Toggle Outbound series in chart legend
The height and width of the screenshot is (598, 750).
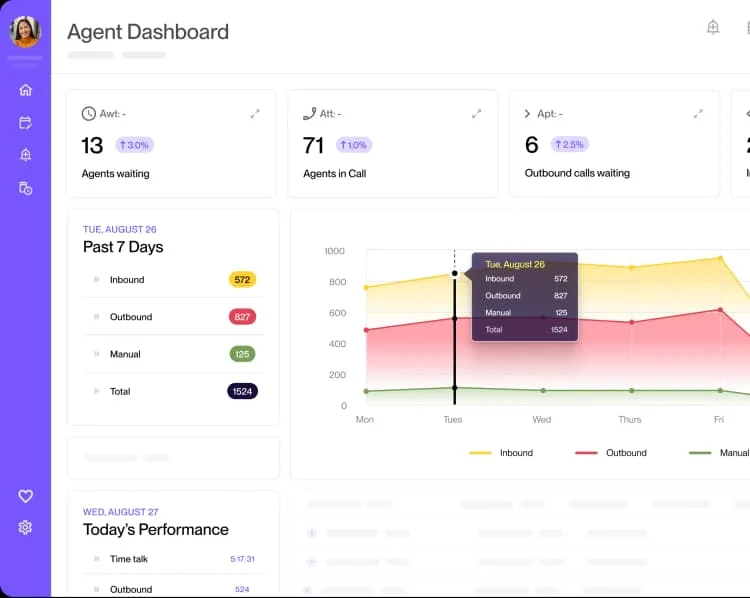[611, 453]
